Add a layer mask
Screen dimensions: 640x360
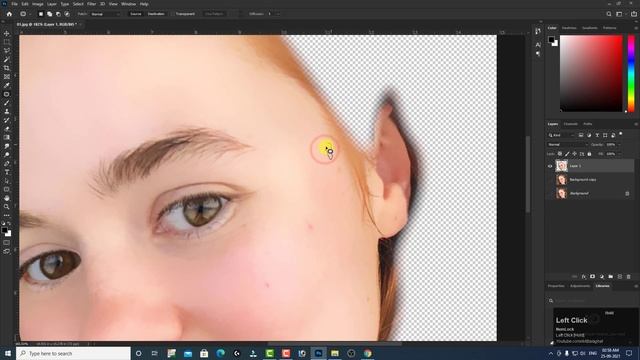593,277
